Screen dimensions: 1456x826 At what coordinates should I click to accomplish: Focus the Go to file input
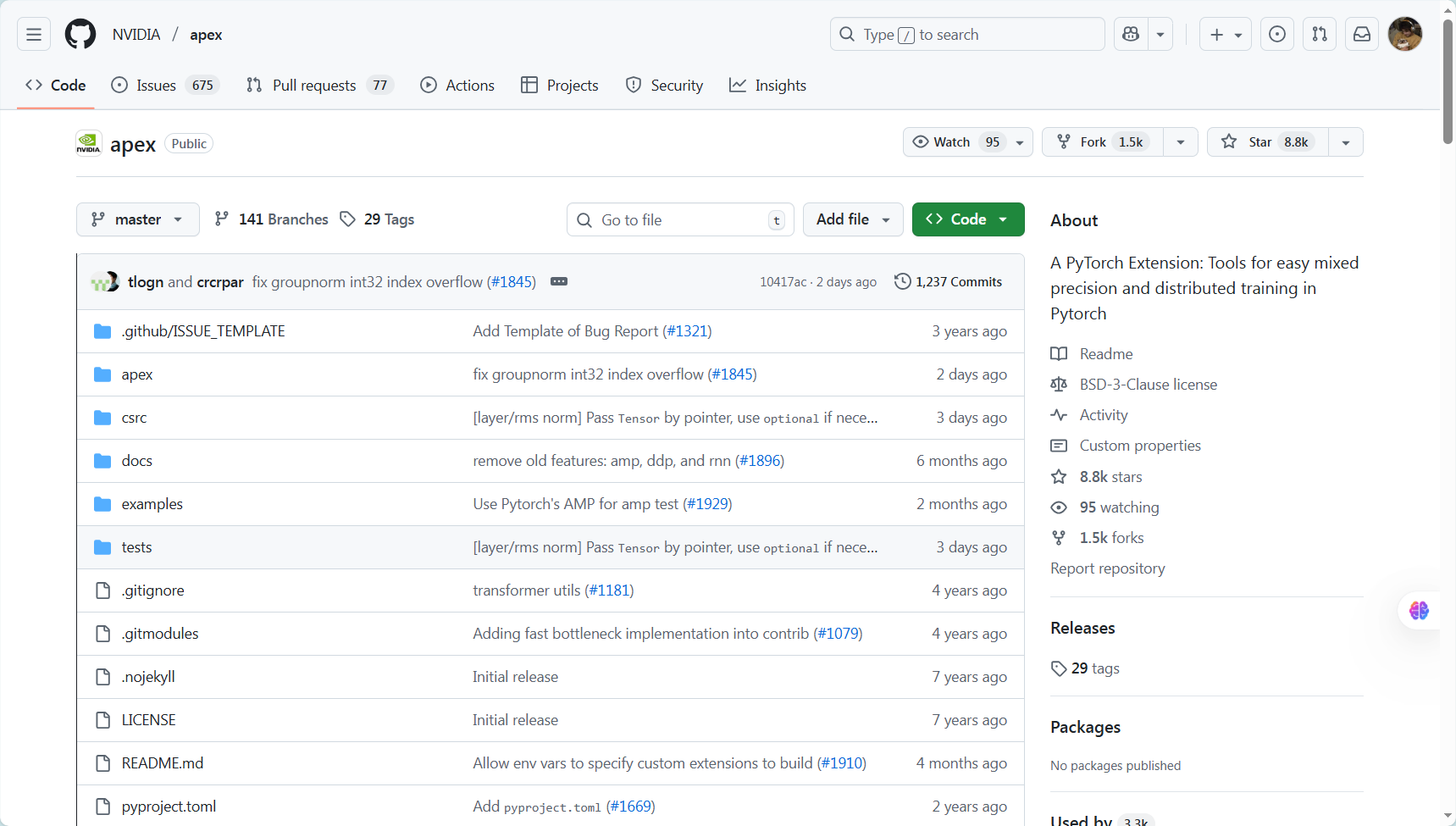(x=680, y=219)
